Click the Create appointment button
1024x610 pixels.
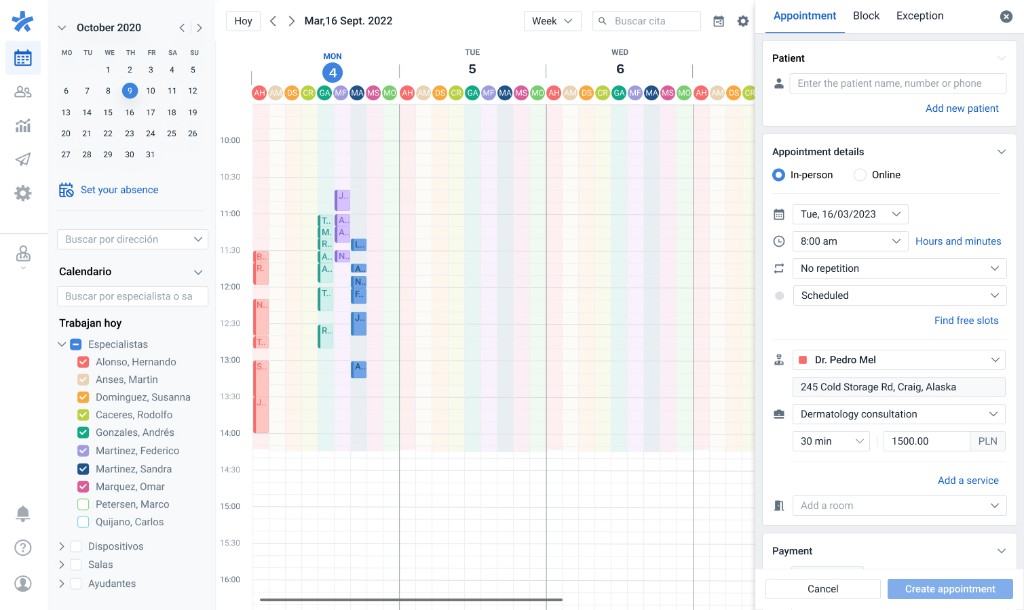point(950,589)
